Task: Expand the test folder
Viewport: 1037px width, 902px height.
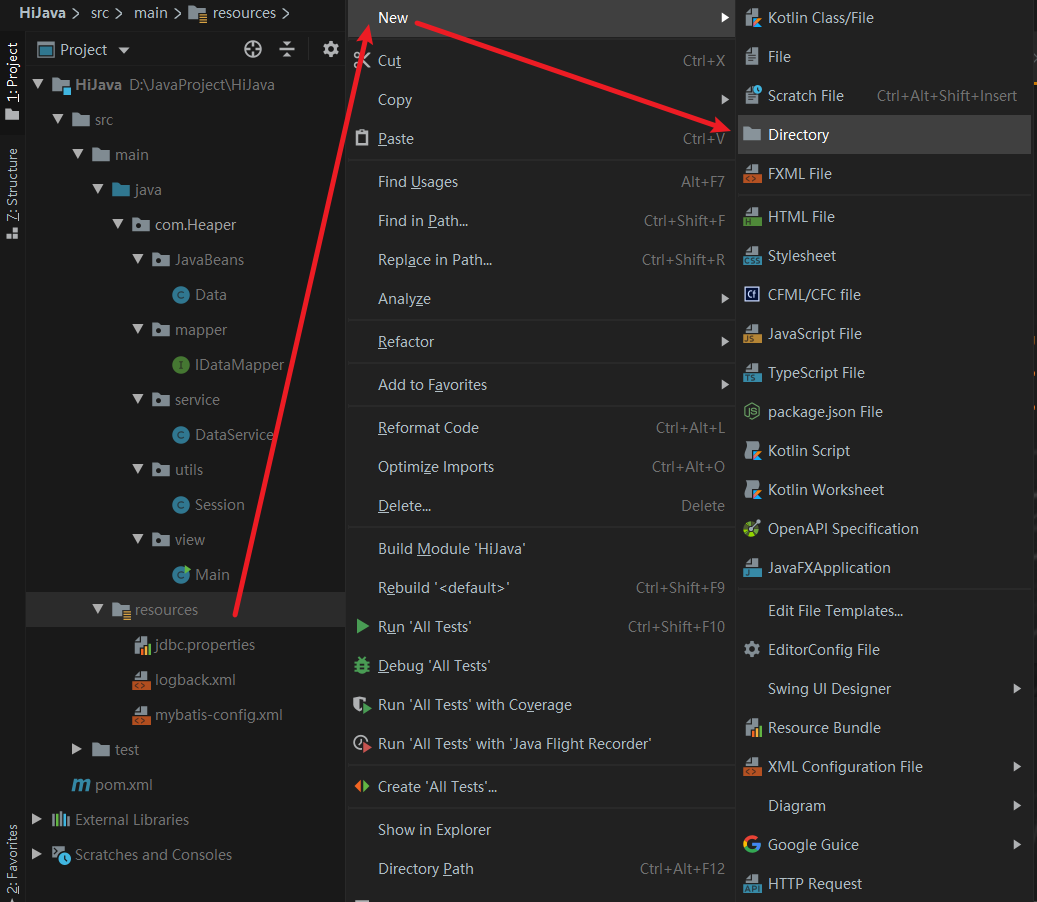Action: (x=77, y=749)
